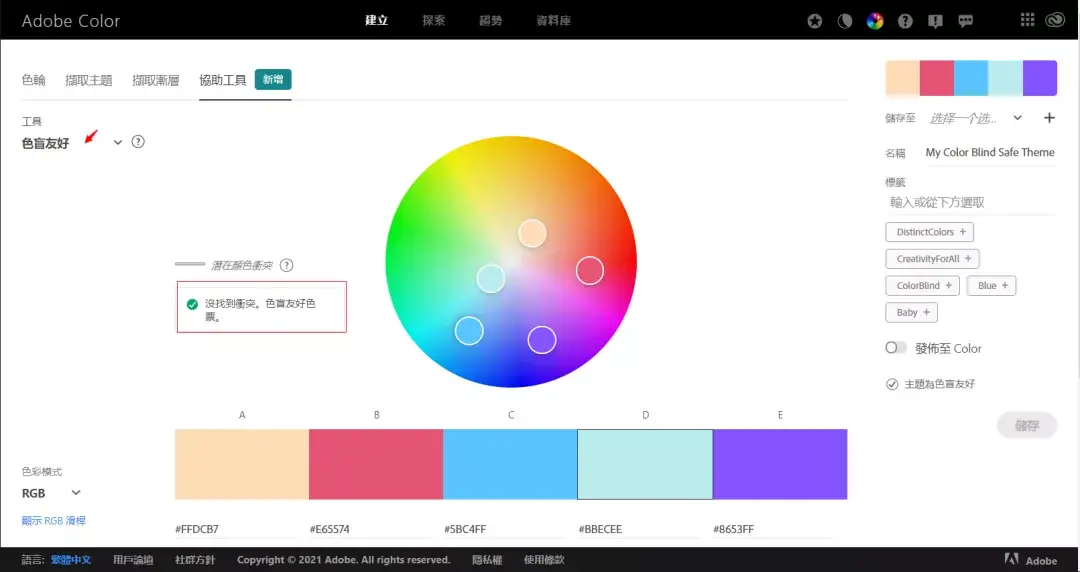
Task: Click the theme name field My Color Blind Safe Theme
Action: click(990, 152)
